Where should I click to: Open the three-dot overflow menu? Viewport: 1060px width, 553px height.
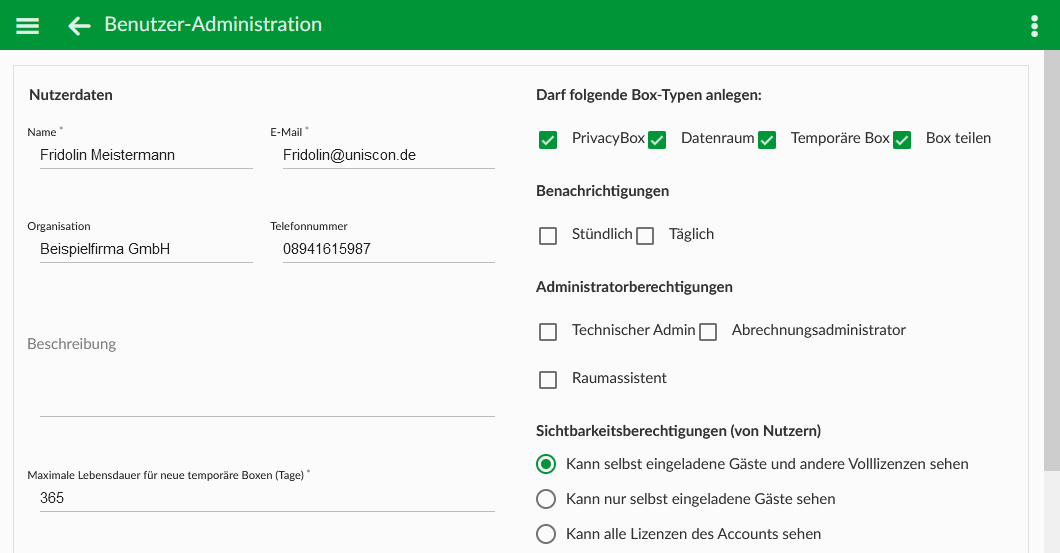click(1034, 26)
